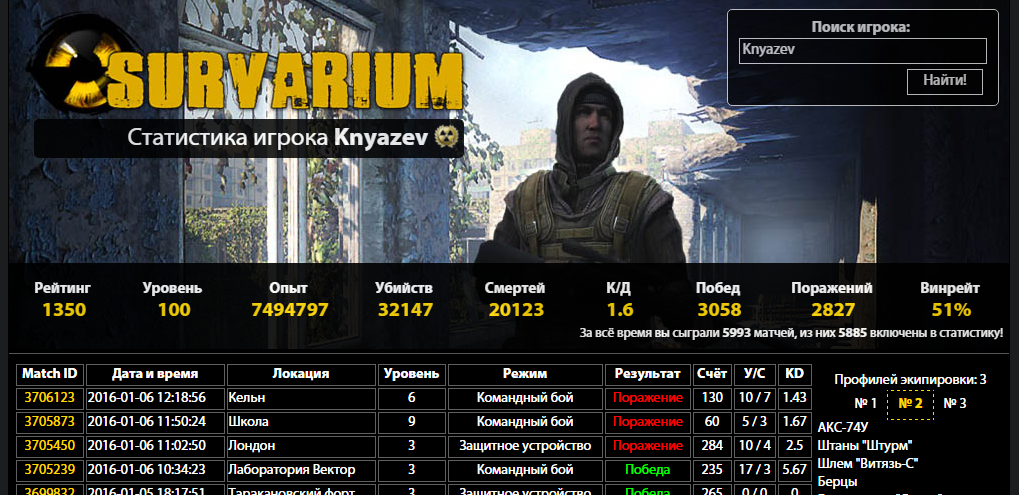The image size is (1019, 495).
Task: Click the Школа location cell
Action: click(x=301, y=422)
